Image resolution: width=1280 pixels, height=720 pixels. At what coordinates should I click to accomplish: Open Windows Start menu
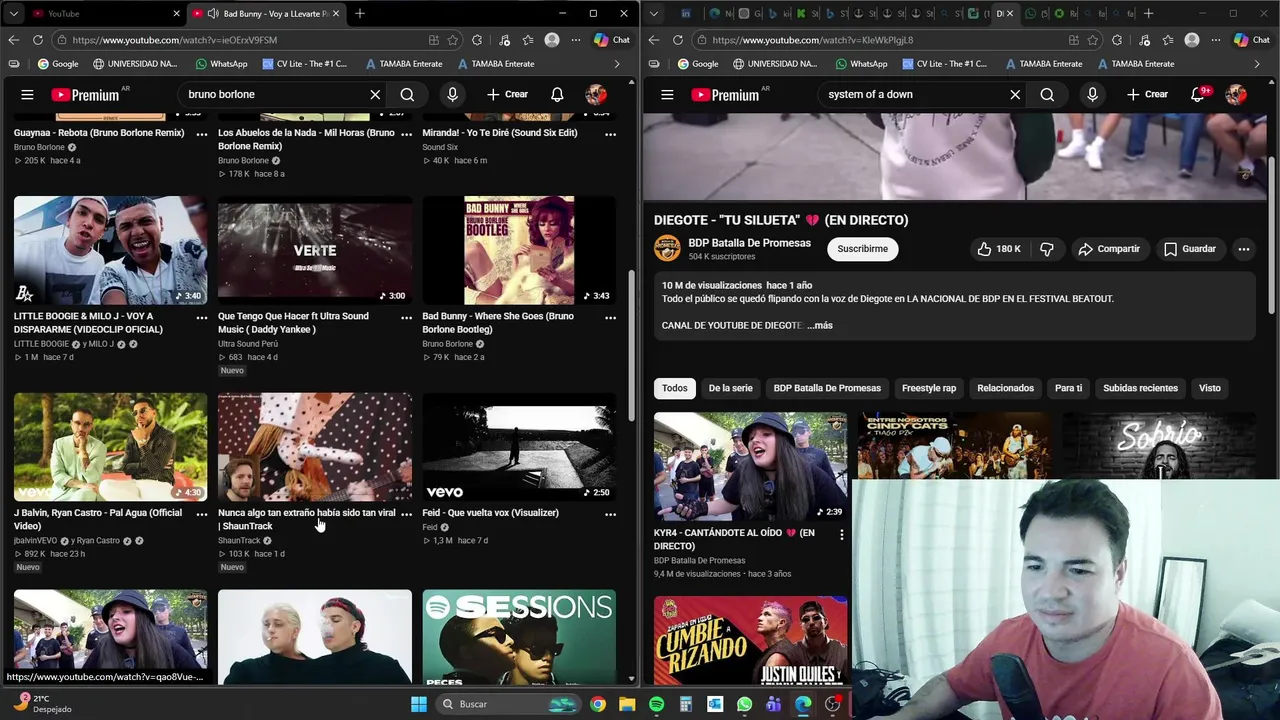pos(419,704)
